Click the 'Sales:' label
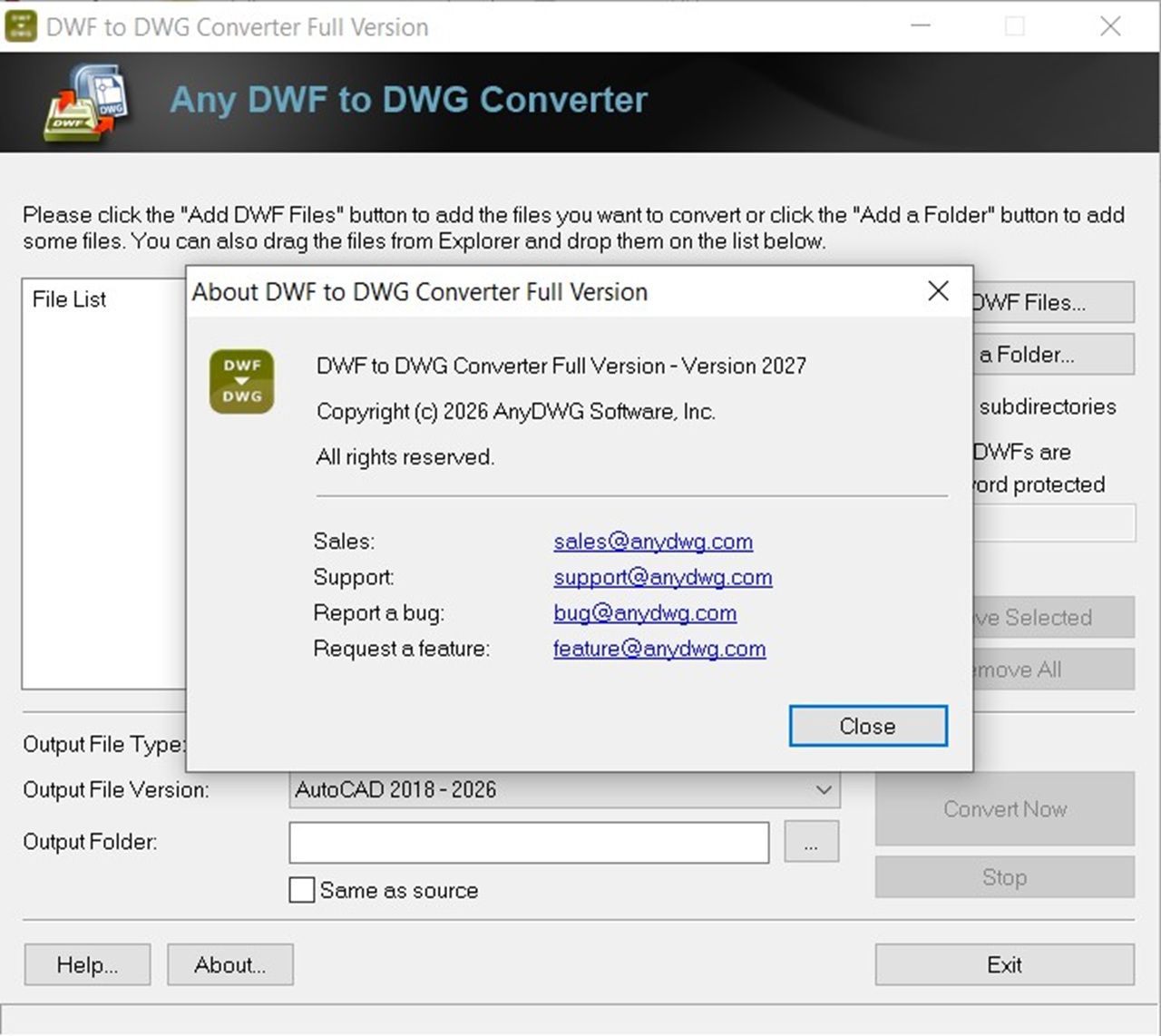This screenshot has width=1161, height=1036. (x=344, y=542)
